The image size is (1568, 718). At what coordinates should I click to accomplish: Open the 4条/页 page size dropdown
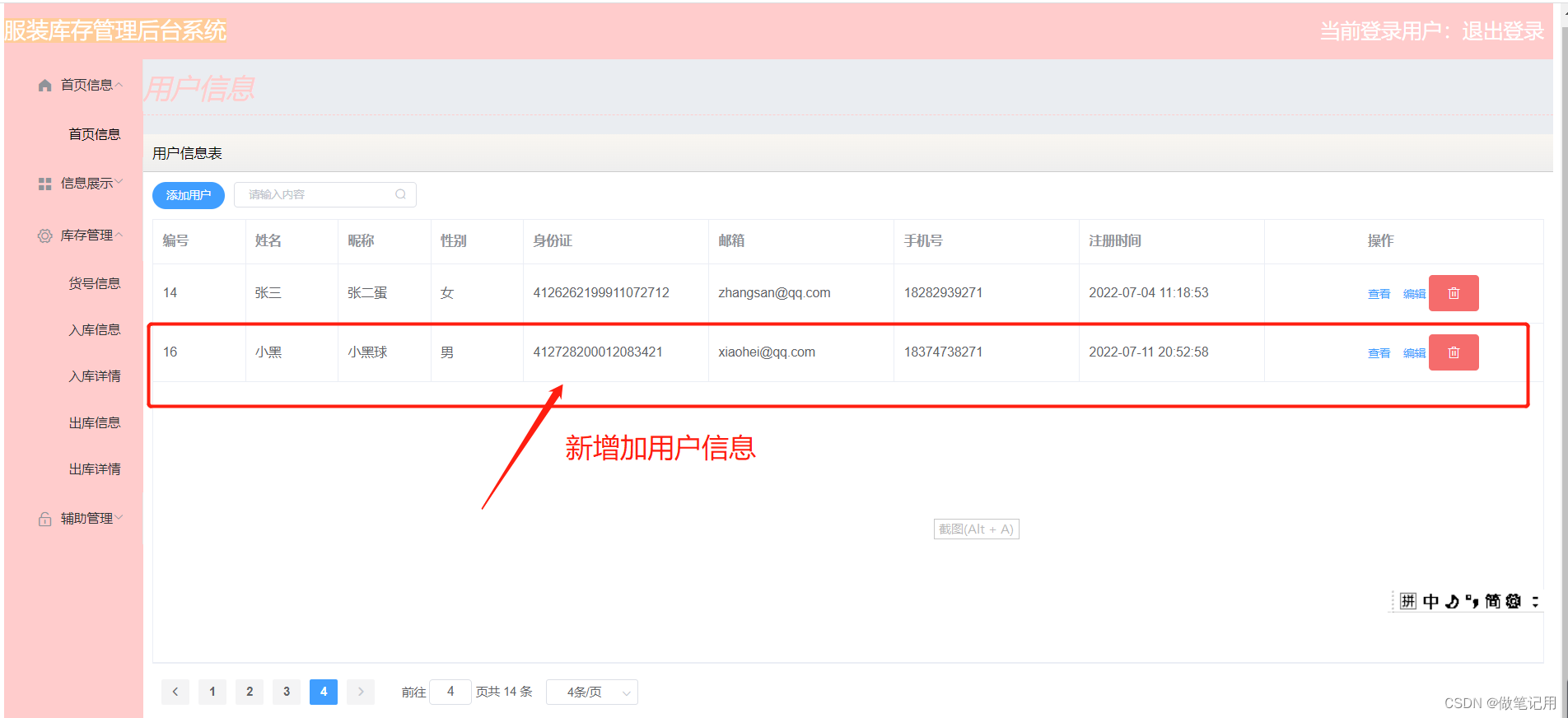592,692
